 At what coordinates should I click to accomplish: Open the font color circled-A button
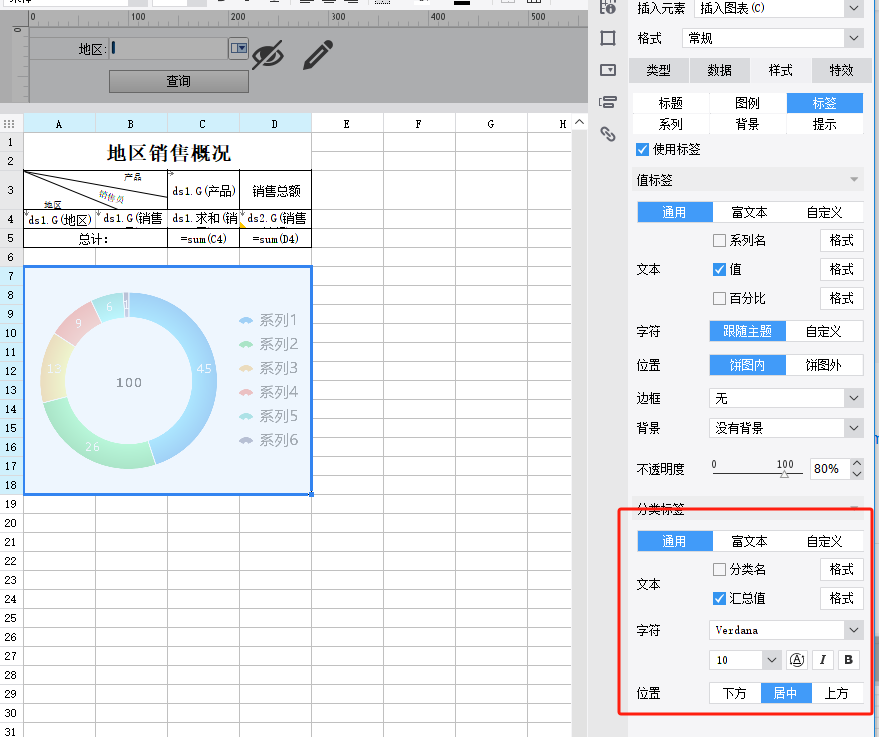[797, 660]
